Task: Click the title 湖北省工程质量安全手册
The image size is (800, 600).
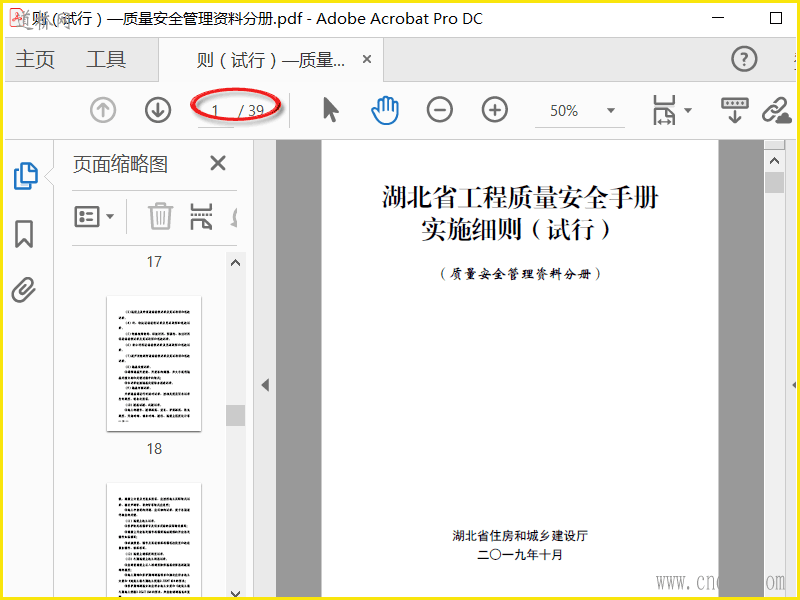Action: click(x=520, y=197)
